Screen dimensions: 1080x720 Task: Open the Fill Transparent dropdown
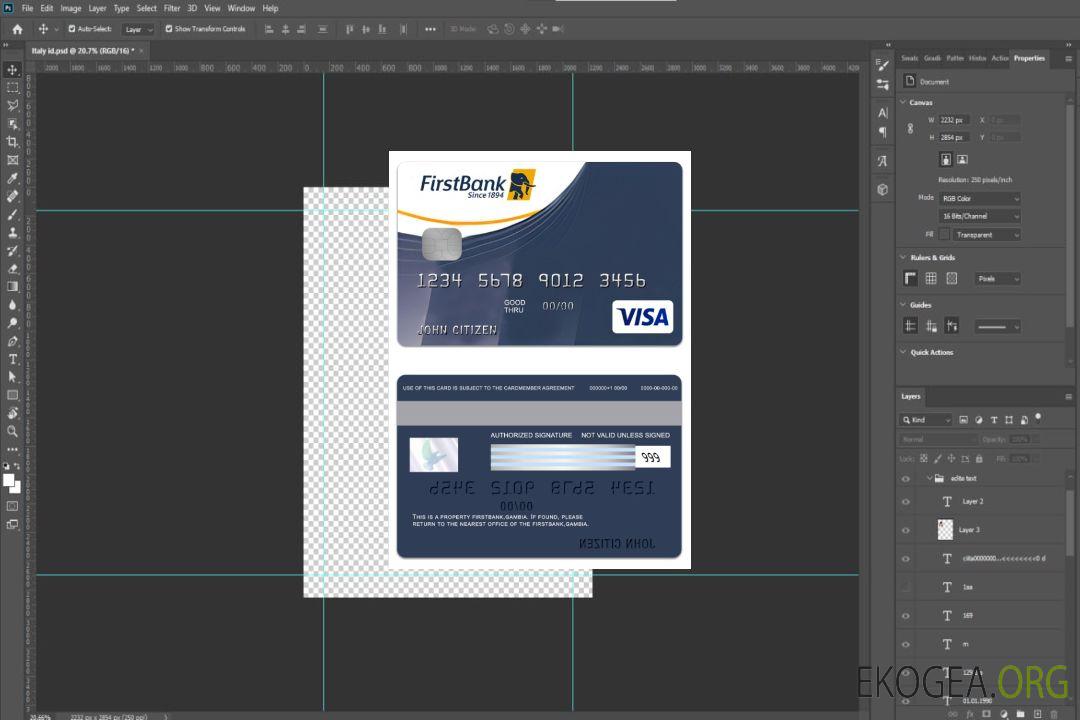(986, 235)
